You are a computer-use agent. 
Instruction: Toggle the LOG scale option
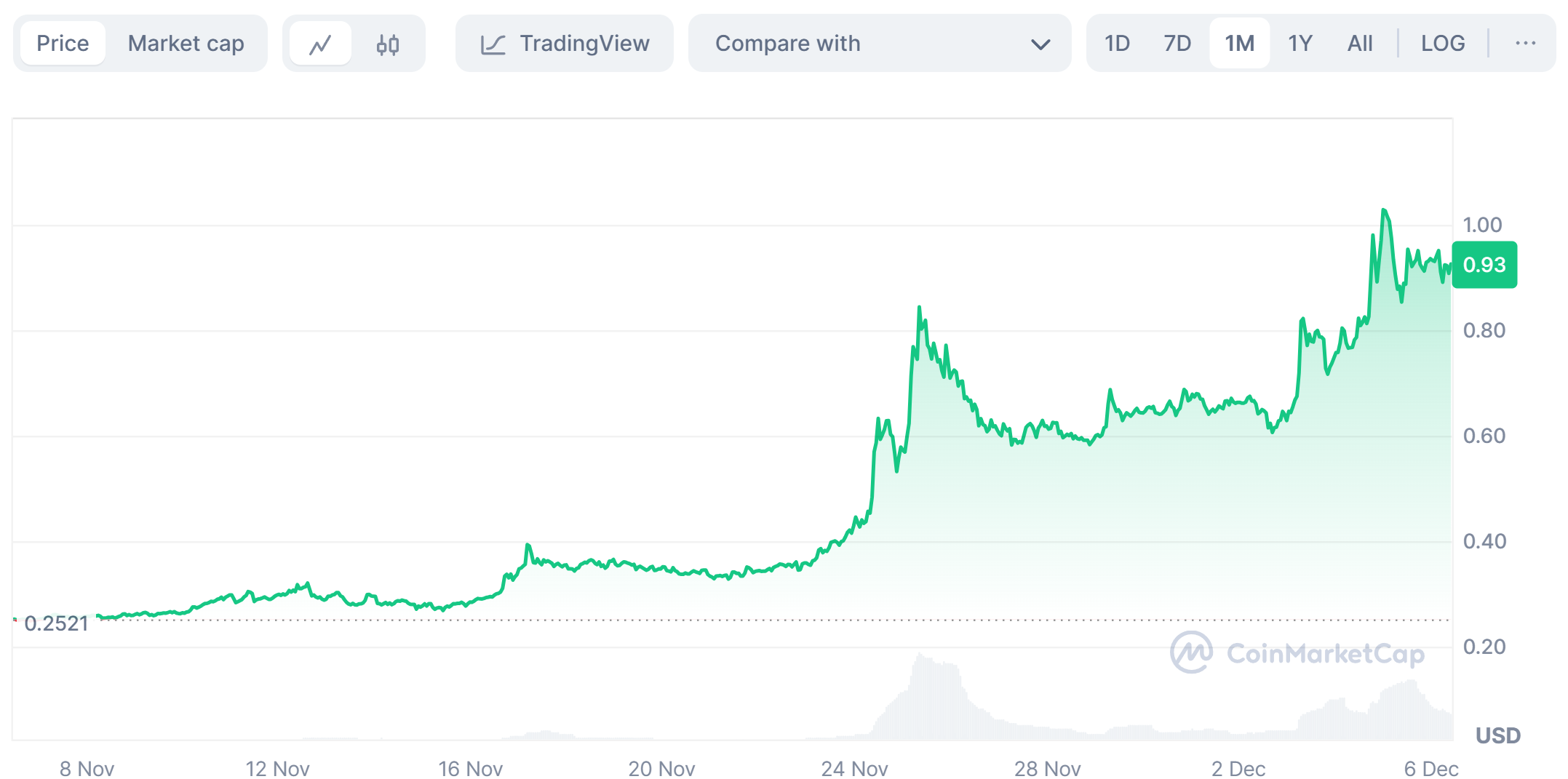click(x=1442, y=44)
